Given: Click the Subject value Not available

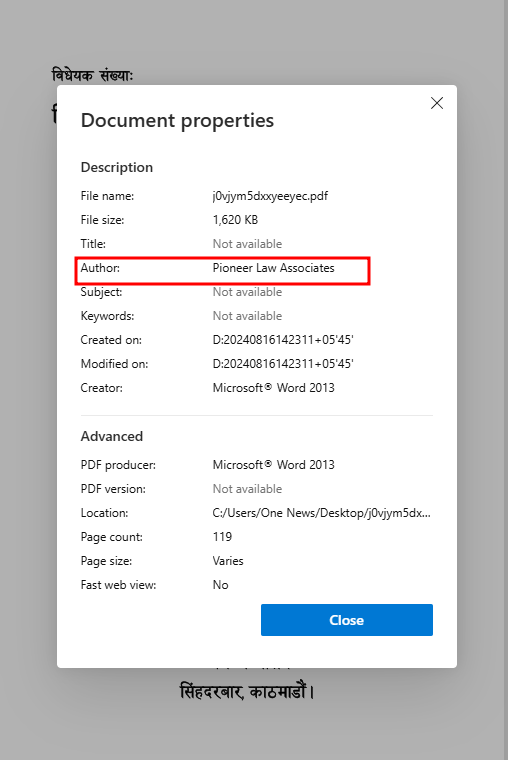Looking at the screenshot, I should 247,292.
